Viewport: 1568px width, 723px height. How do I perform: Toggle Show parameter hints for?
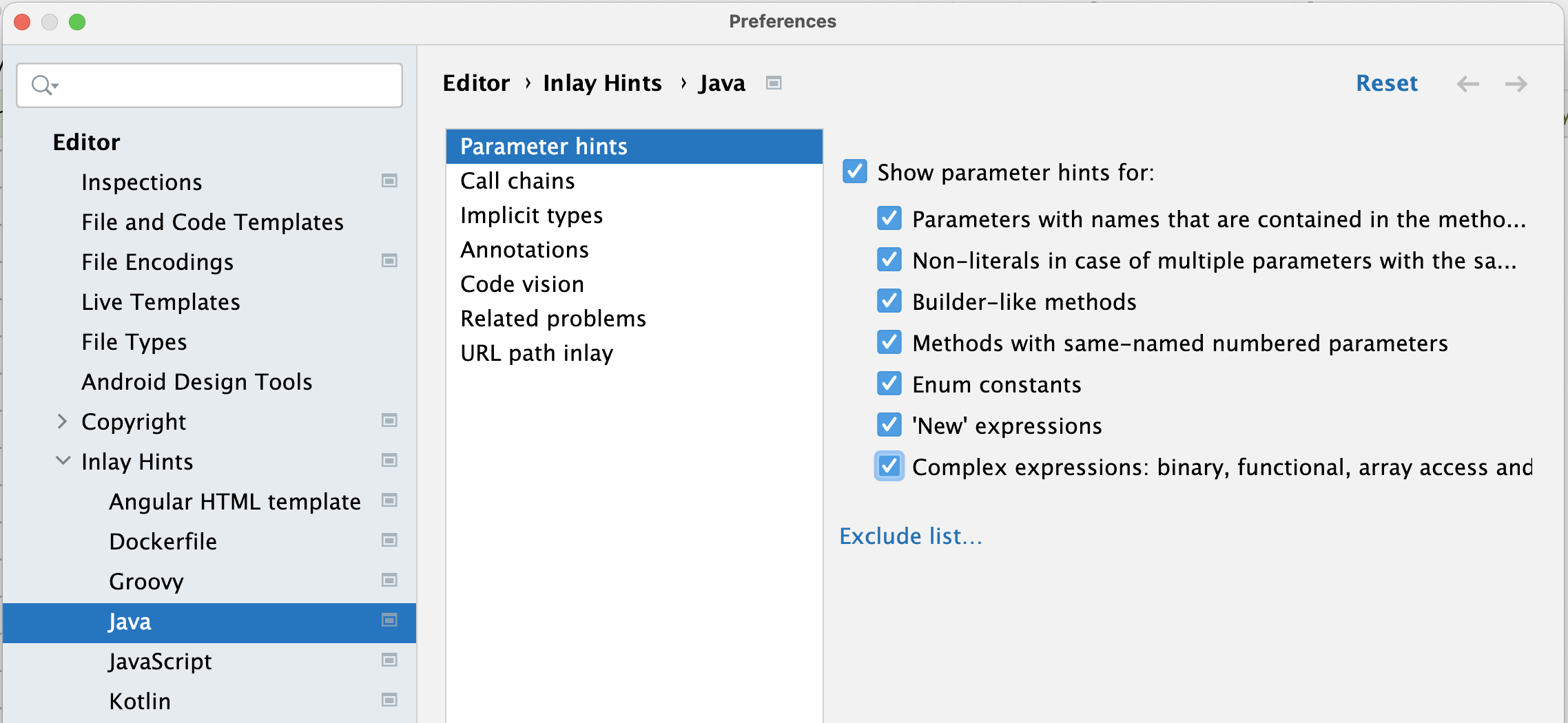click(854, 172)
